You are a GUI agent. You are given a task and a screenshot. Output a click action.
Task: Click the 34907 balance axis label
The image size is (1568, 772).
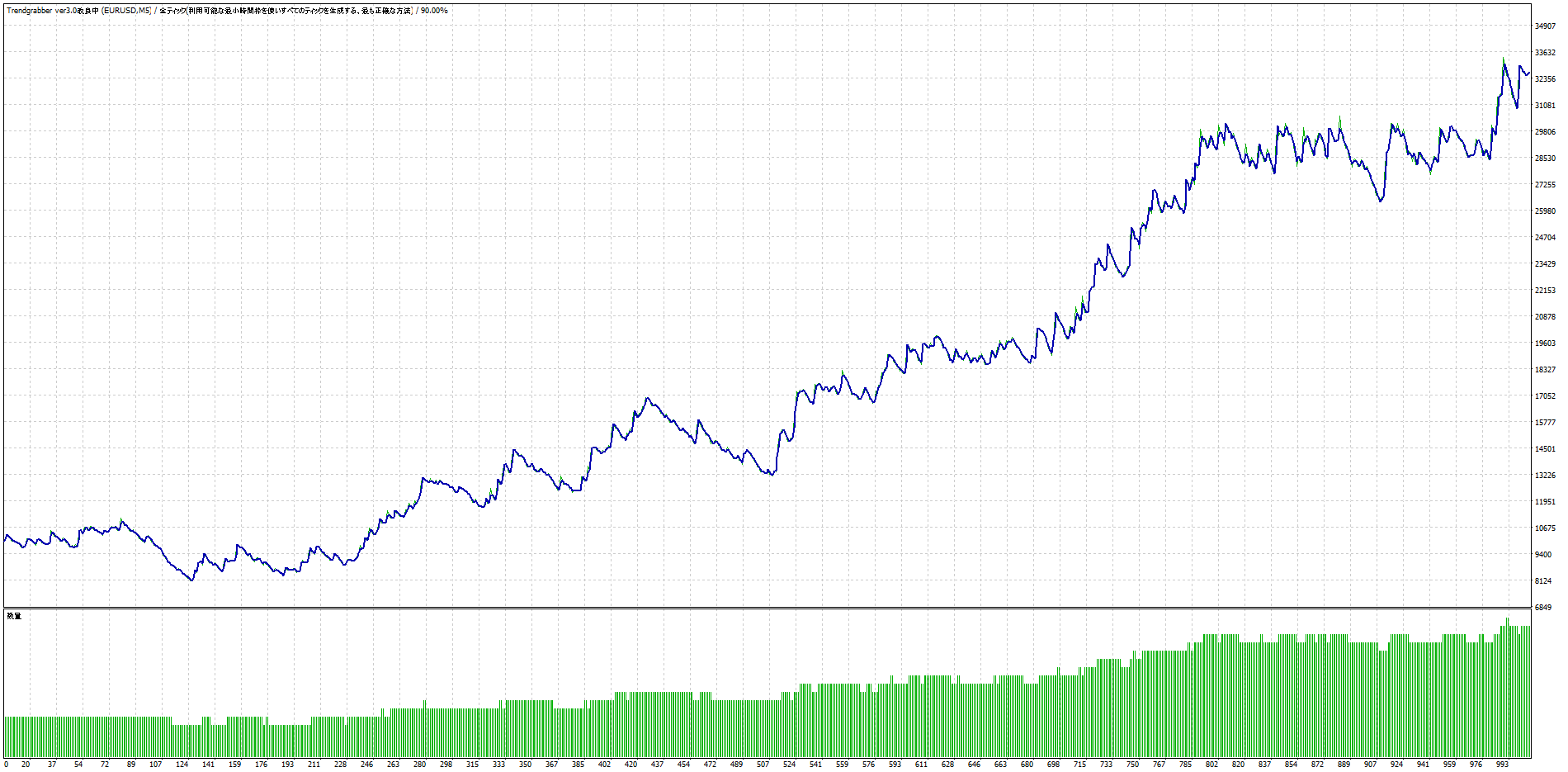coord(1545,26)
